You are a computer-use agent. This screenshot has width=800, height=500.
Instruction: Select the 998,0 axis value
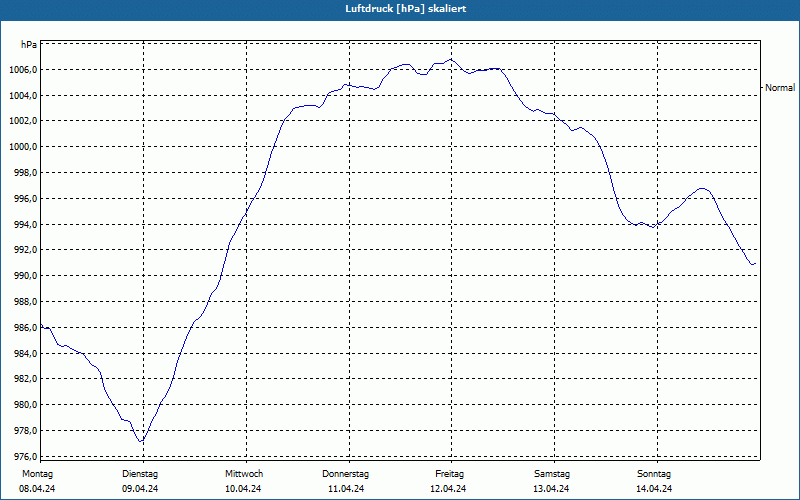point(25,172)
